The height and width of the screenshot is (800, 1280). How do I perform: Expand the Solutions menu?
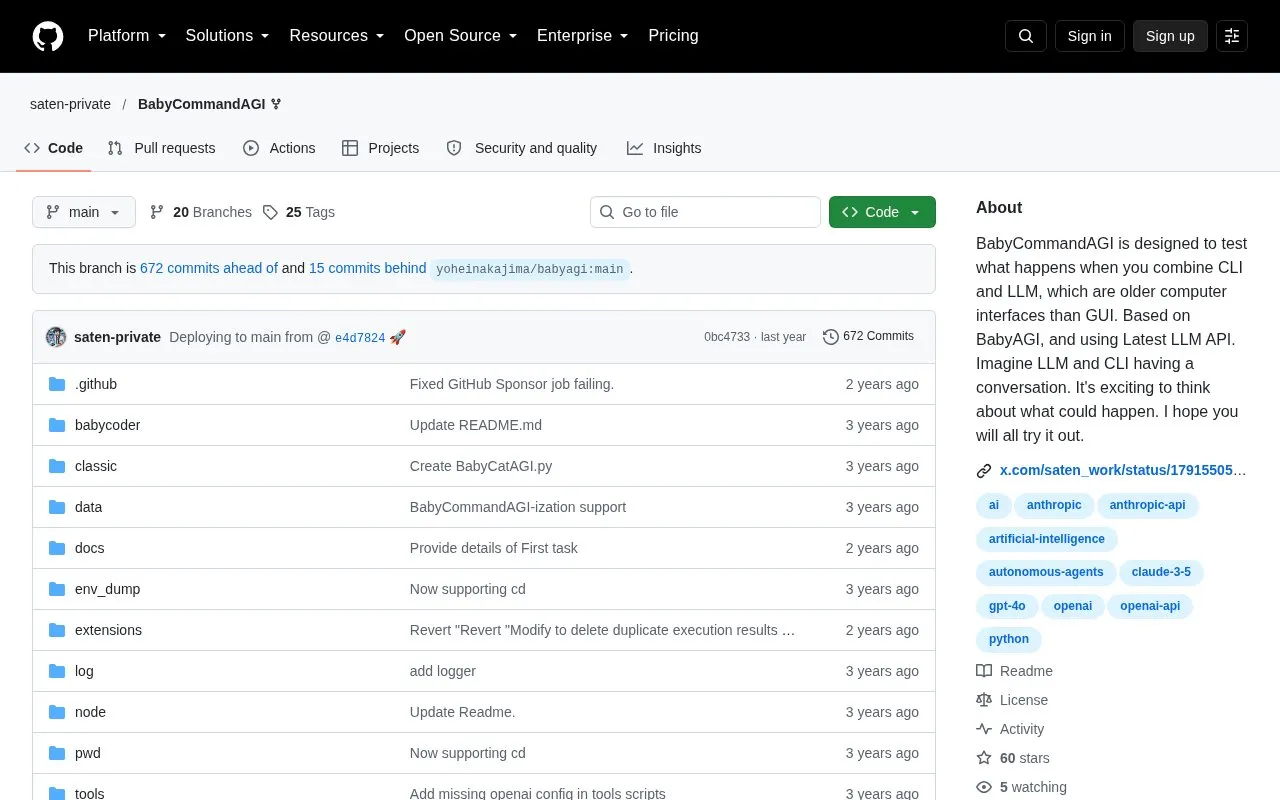(228, 36)
